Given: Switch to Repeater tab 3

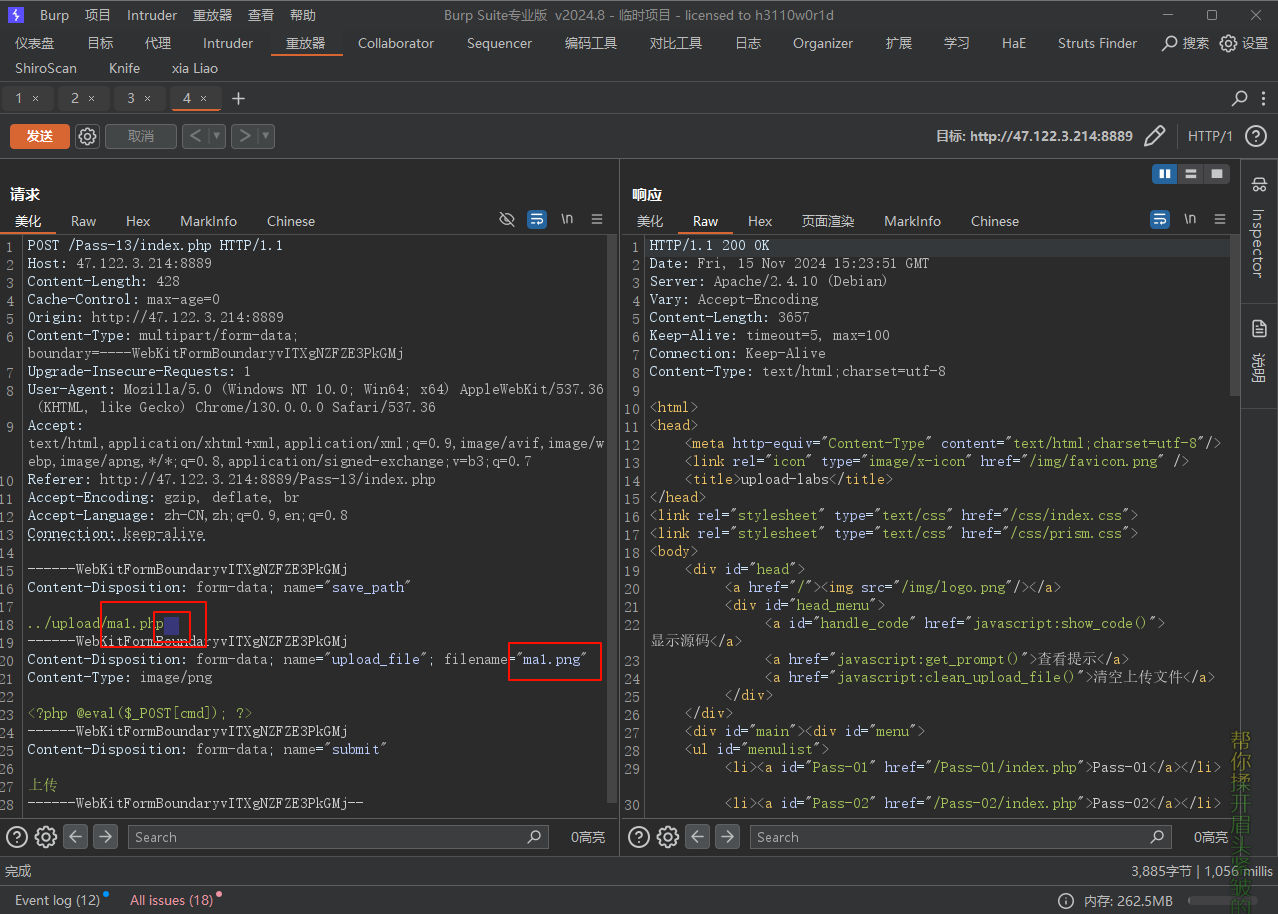Looking at the screenshot, I should tap(131, 98).
